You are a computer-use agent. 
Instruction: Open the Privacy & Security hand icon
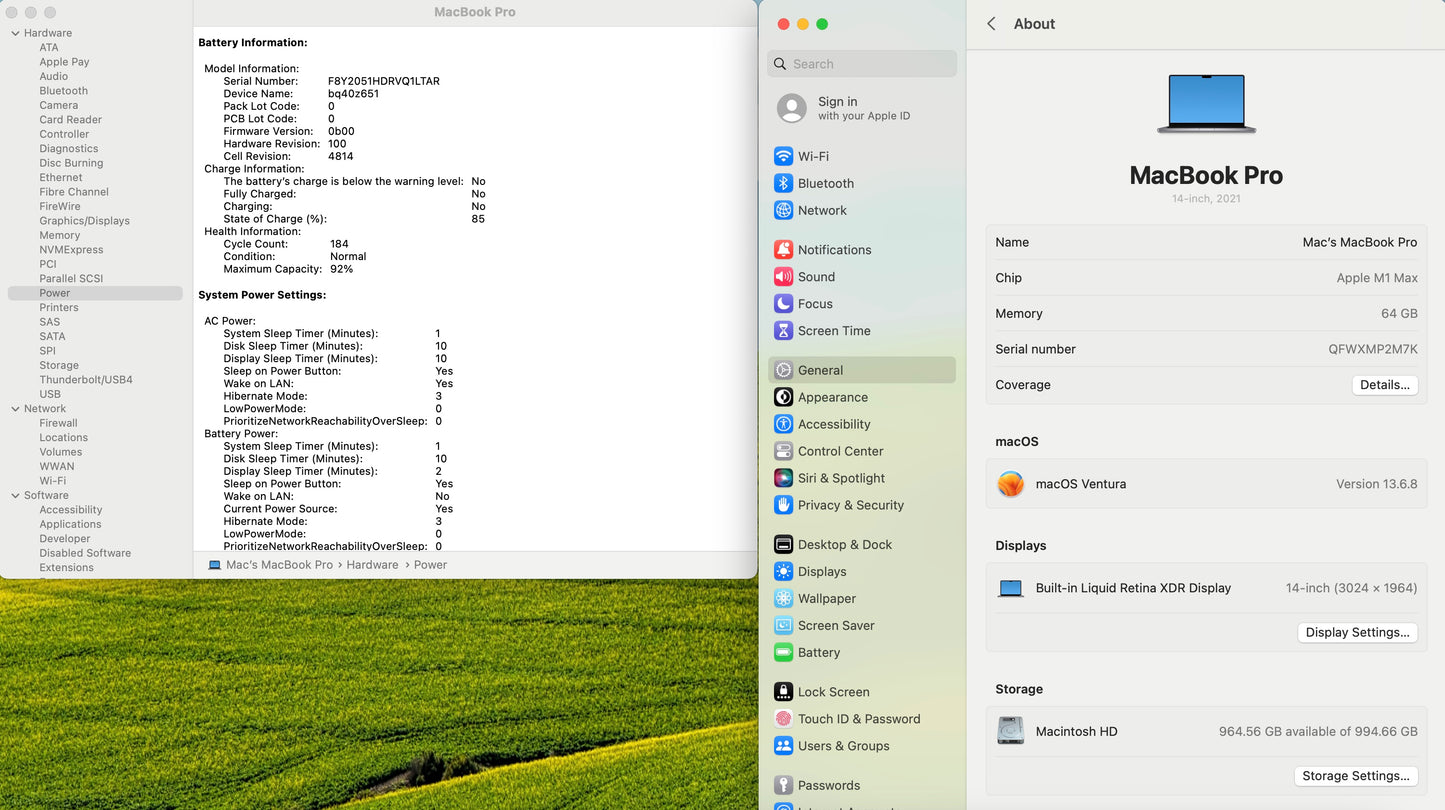pos(784,505)
